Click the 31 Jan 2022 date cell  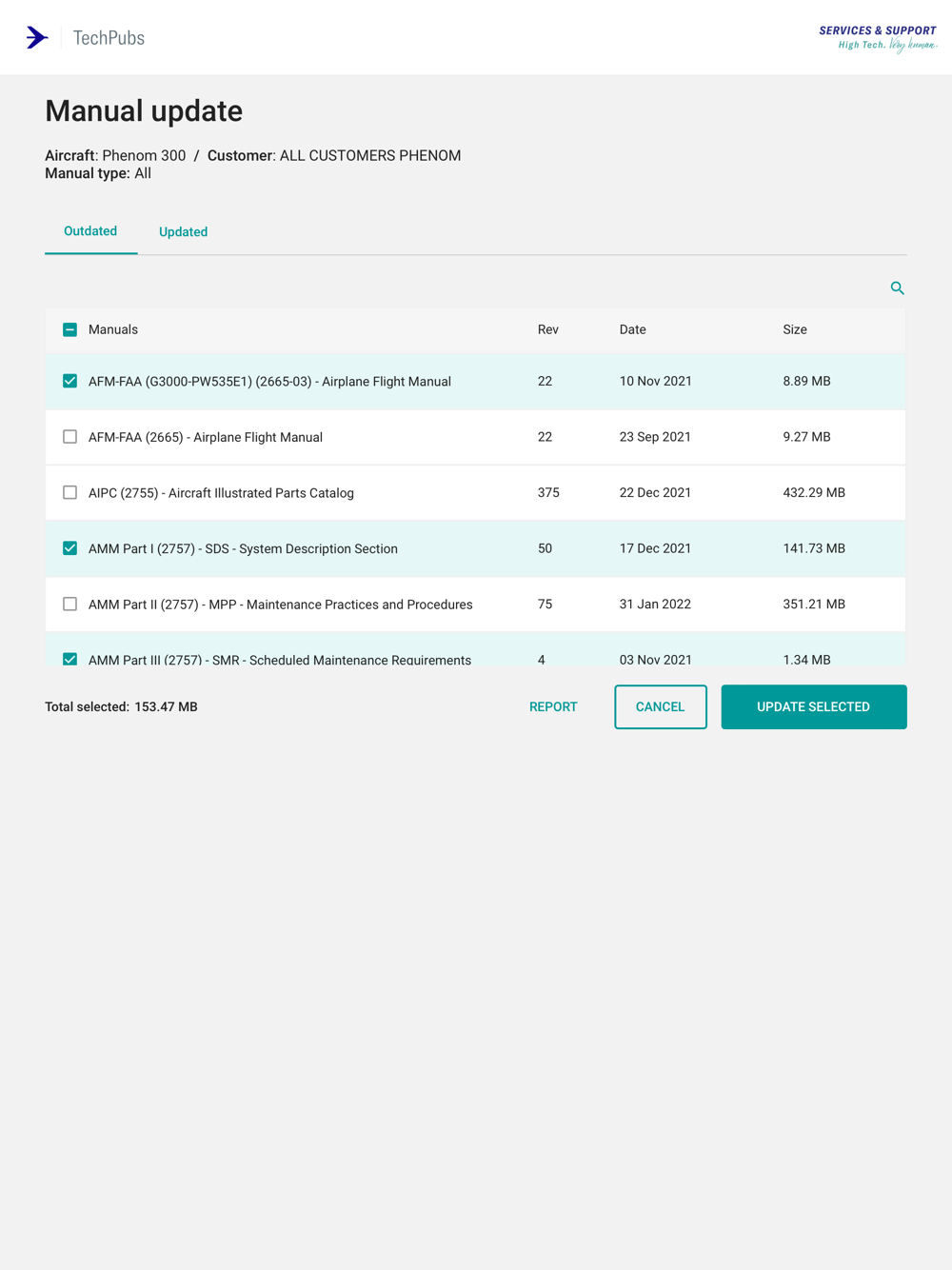pyautogui.click(x=655, y=604)
